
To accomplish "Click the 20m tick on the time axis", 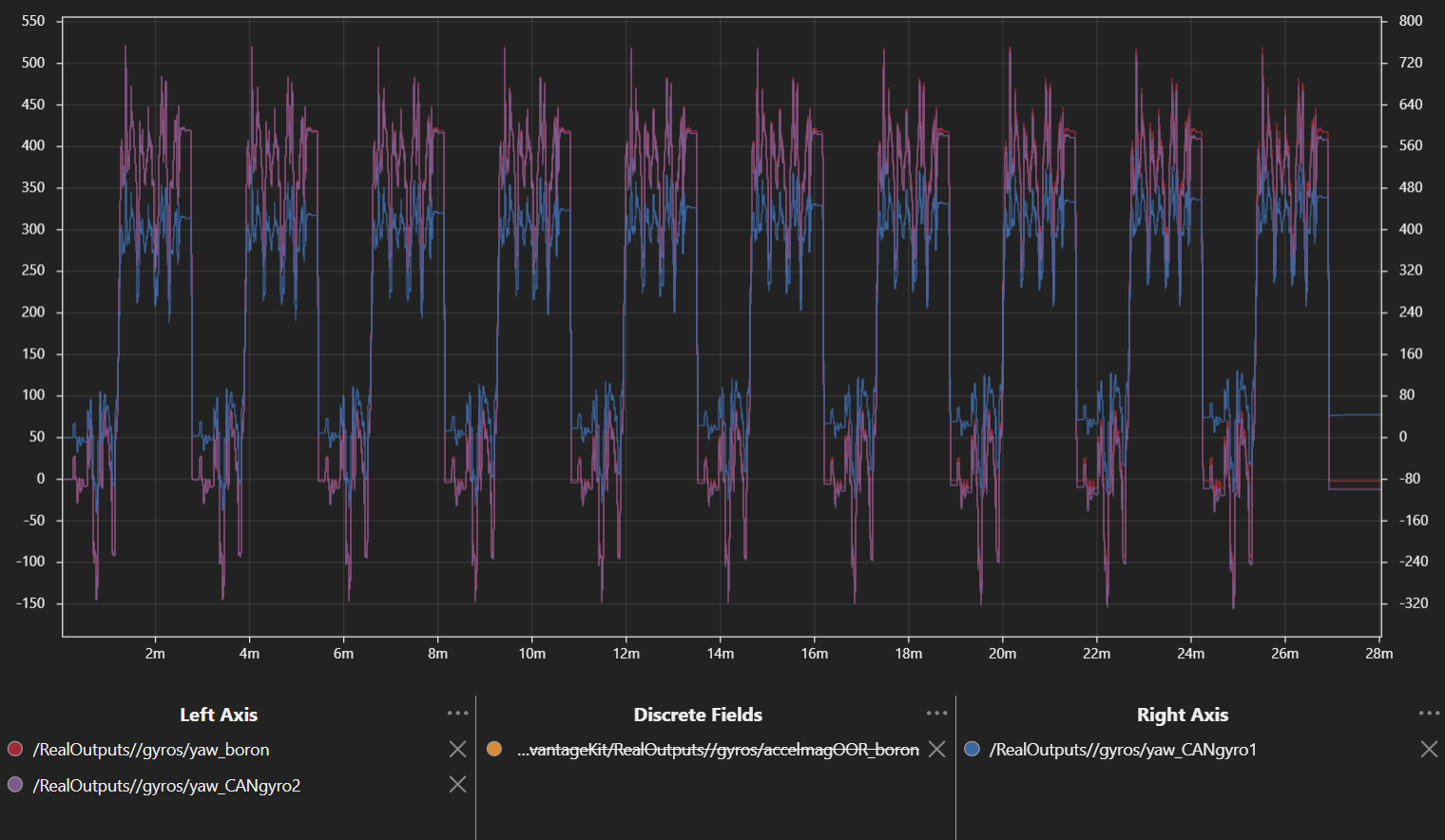I will coord(1002,654).
